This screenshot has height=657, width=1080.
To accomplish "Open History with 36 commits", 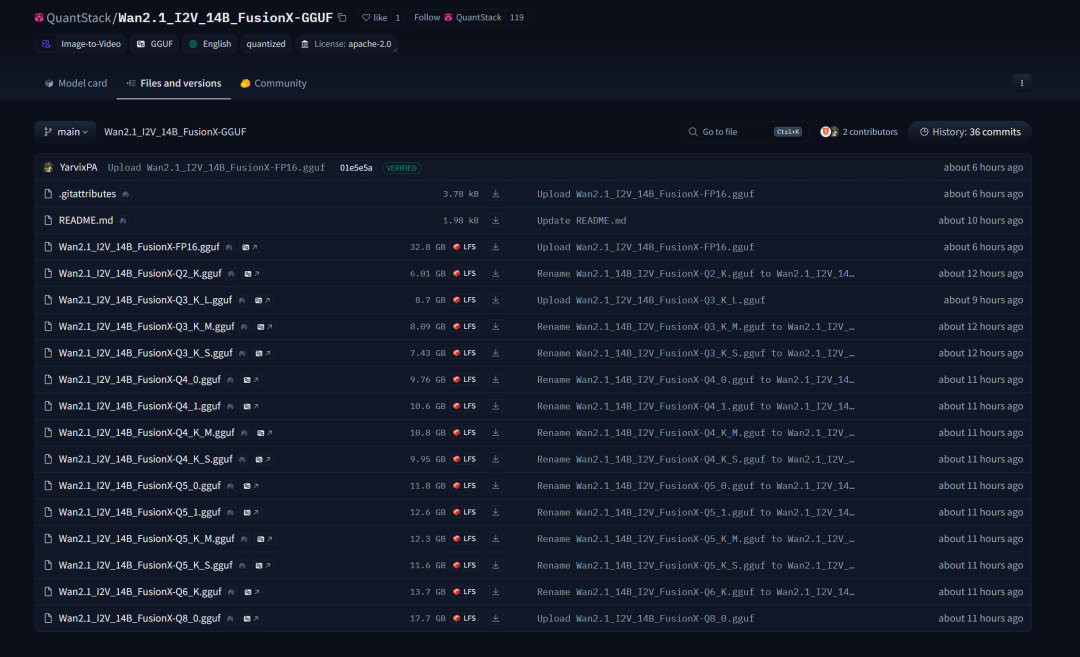I will (x=970, y=132).
